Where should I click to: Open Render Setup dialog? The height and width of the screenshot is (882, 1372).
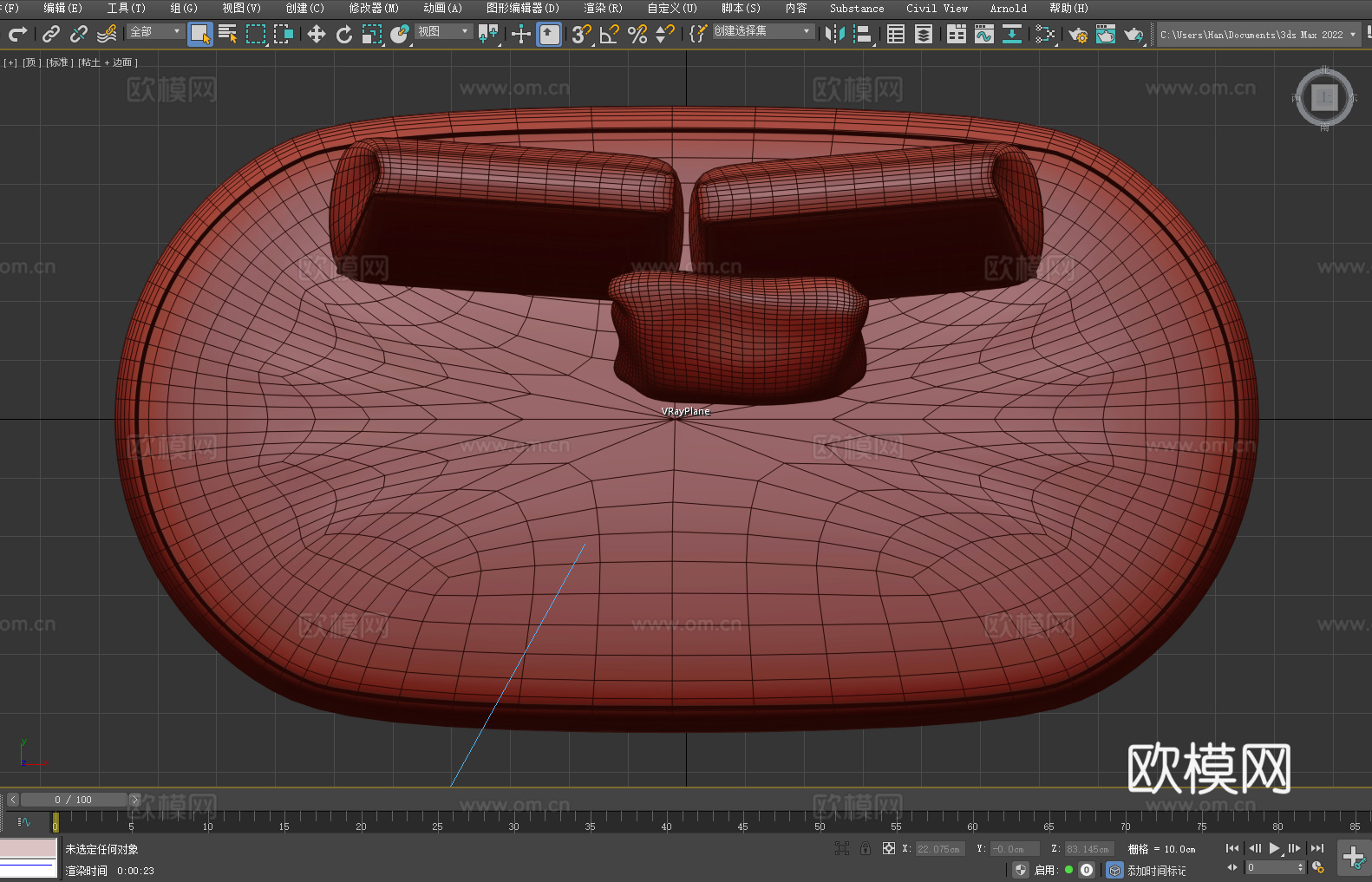coord(1078,34)
